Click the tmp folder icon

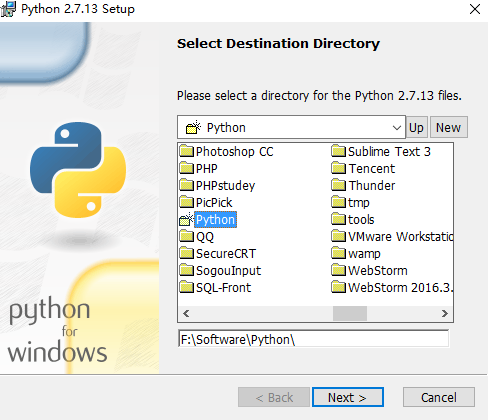point(339,202)
